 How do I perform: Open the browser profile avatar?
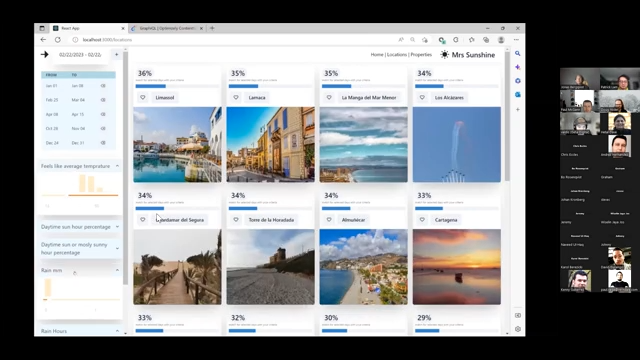click(501, 40)
